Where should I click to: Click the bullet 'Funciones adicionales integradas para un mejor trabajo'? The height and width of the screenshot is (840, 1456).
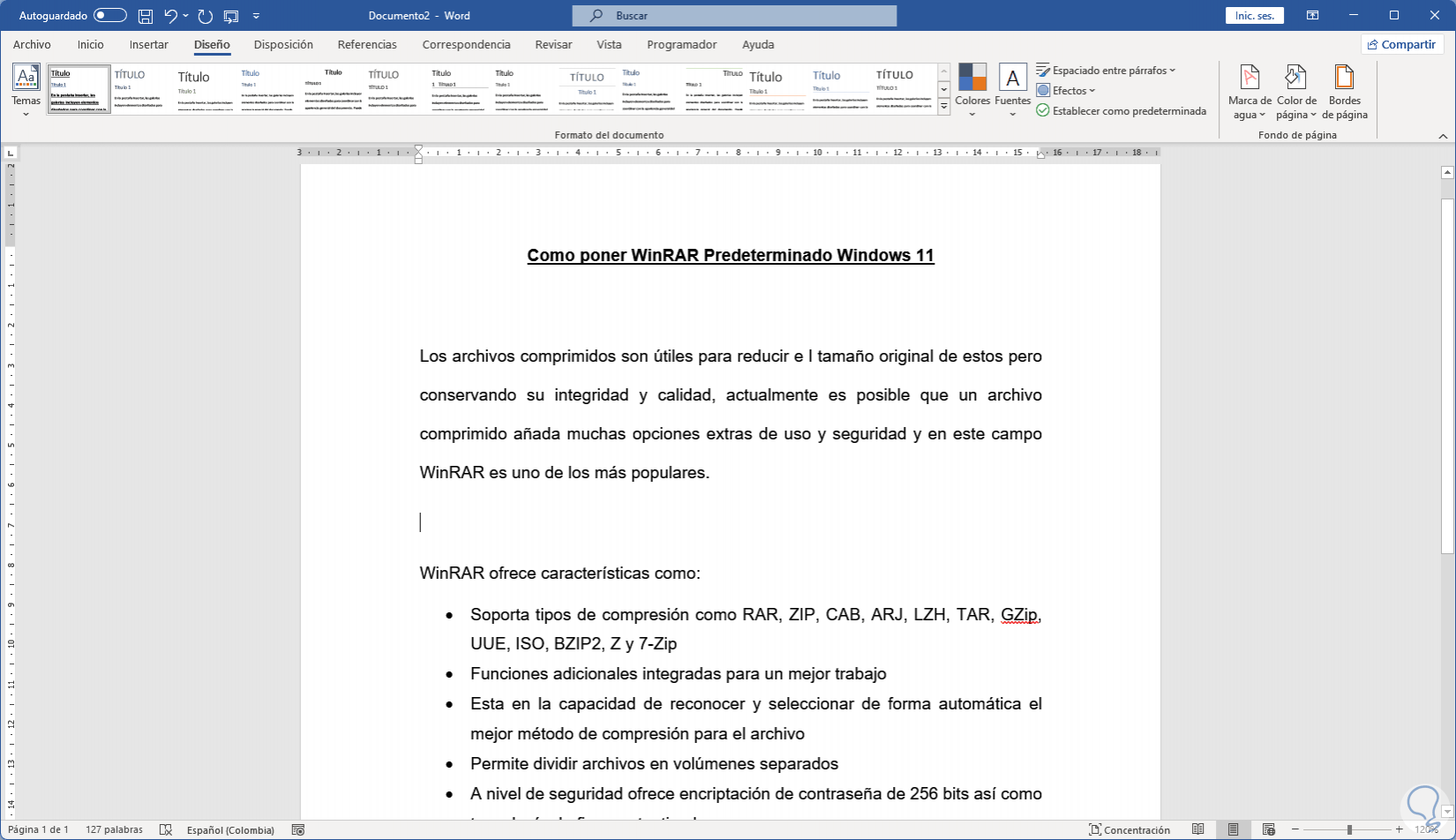pyautogui.click(x=679, y=674)
